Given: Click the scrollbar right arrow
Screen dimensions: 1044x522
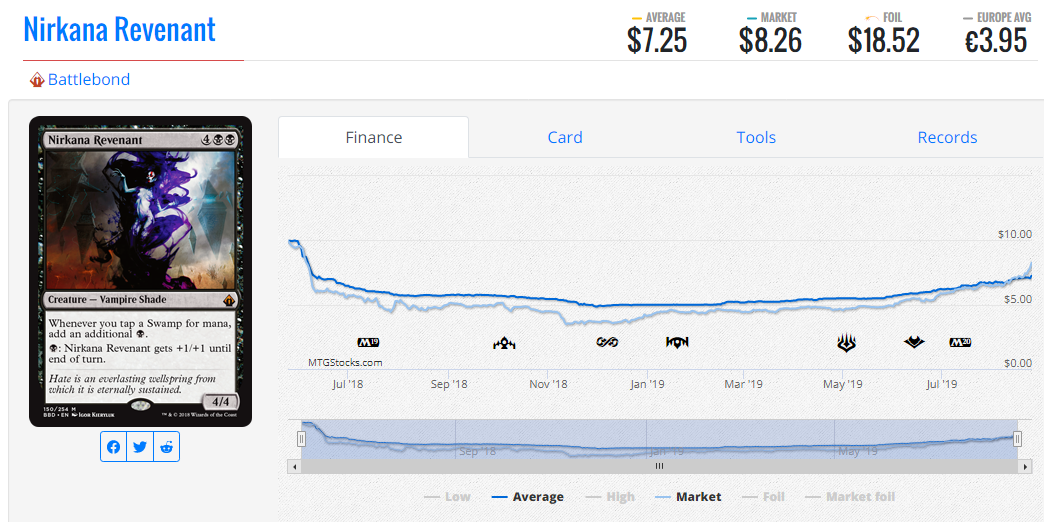Looking at the screenshot, I should click(x=1026, y=466).
